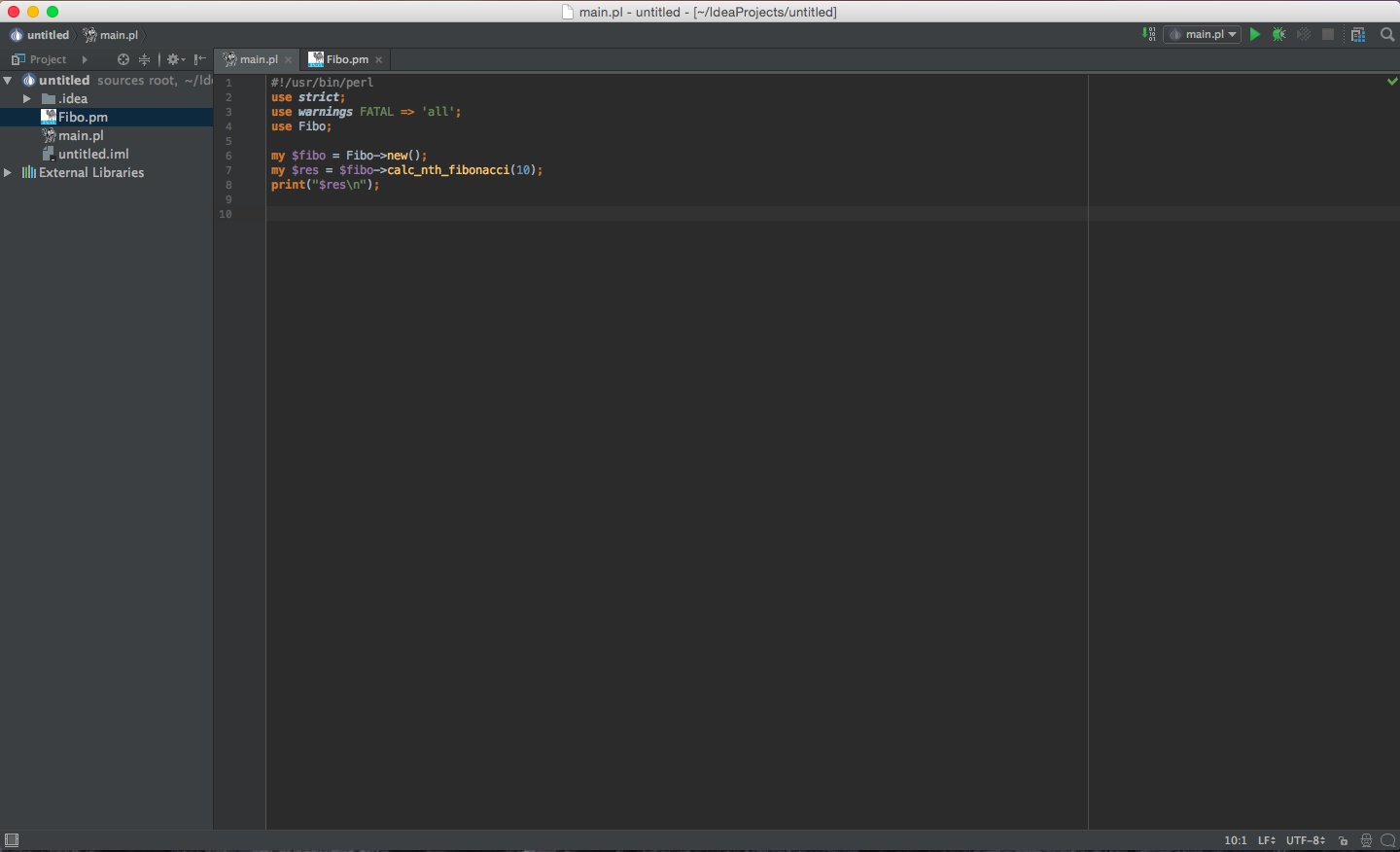Open the inspector hat icon in status bar

click(x=1366, y=840)
